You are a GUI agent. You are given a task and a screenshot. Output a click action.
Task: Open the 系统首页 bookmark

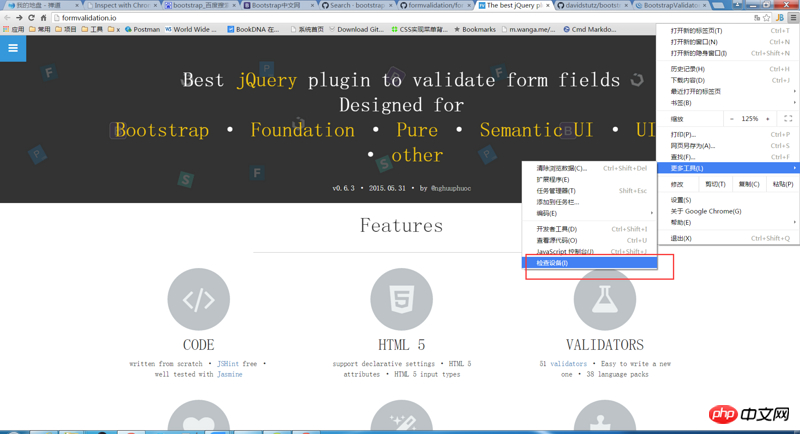point(307,30)
